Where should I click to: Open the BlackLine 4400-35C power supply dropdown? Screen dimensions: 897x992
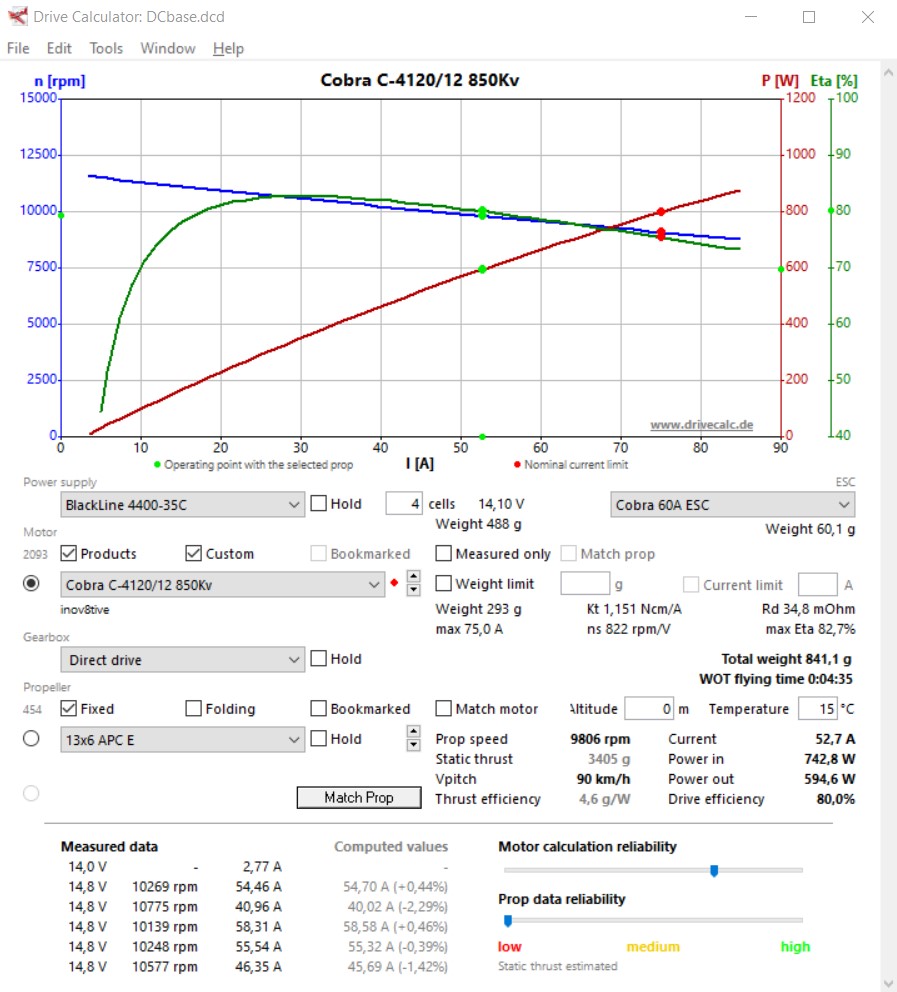[181, 505]
